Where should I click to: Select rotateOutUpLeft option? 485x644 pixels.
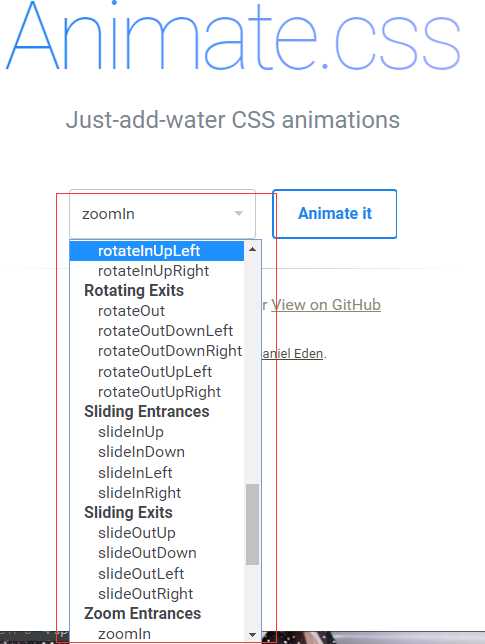157,372
